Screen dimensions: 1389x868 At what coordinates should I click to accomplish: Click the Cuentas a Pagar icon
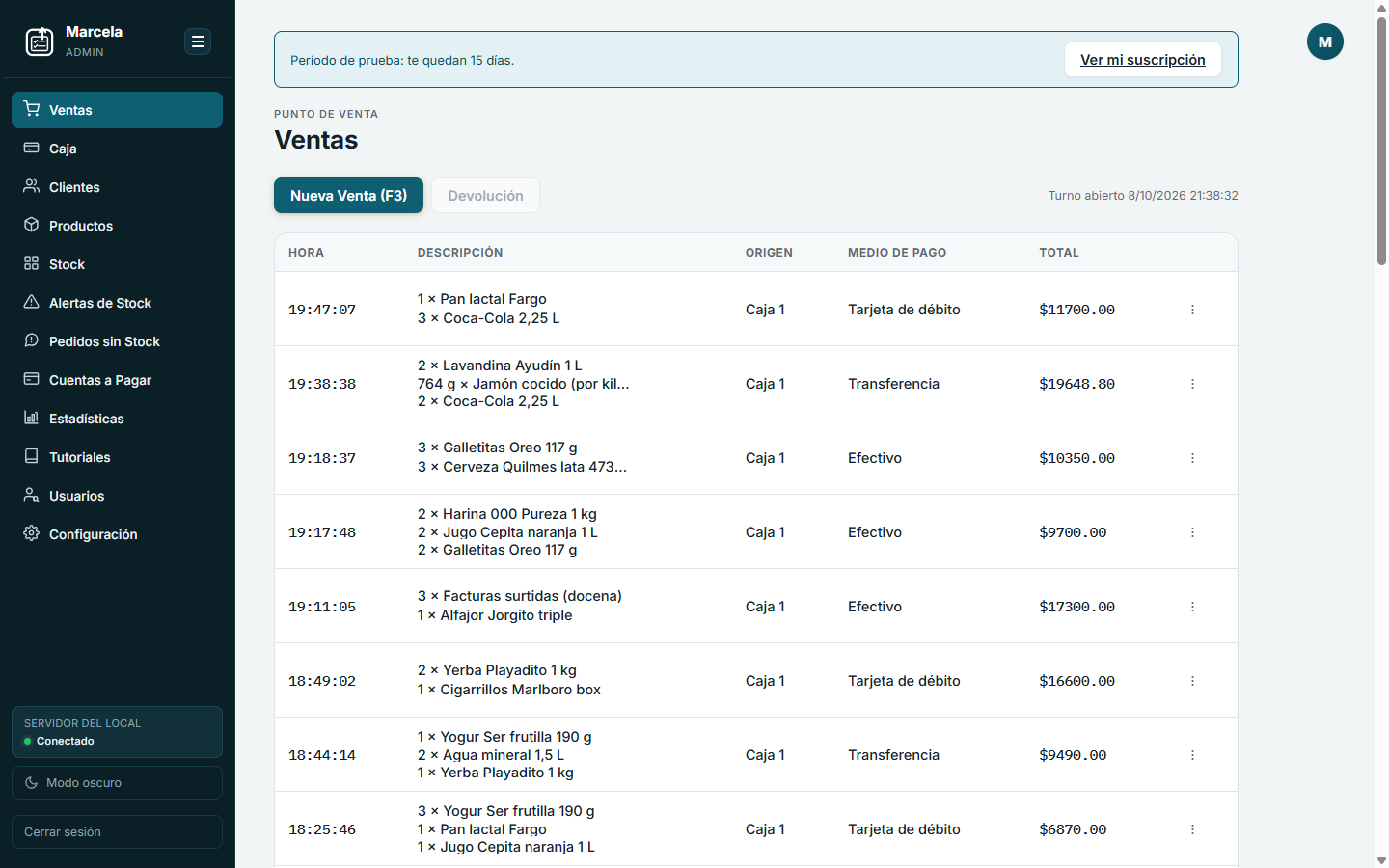click(x=32, y=379)
